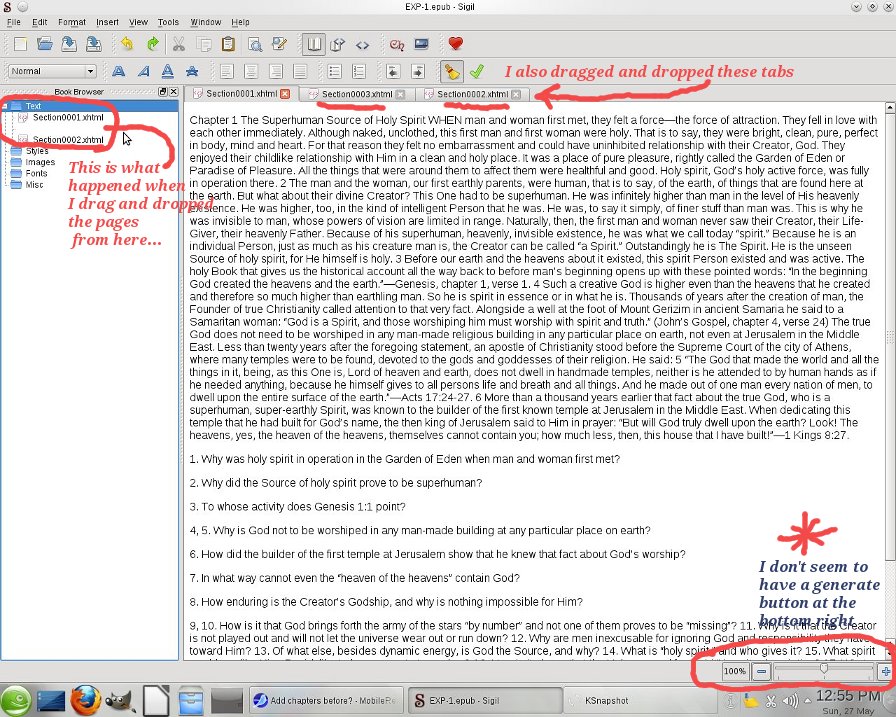The height and width of the screenshot is (717, 896).
Task: Click the red heart Donate icon
Action: (x=455, y=43)
